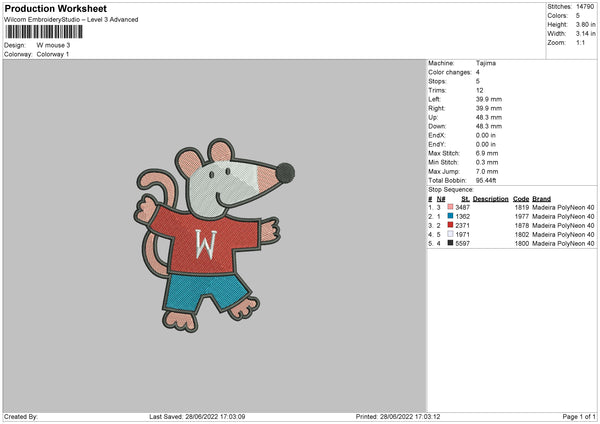Click the Max Jump value '7.0 mm'
Viewport: 600px width, 424px height.
coord(487,171)
